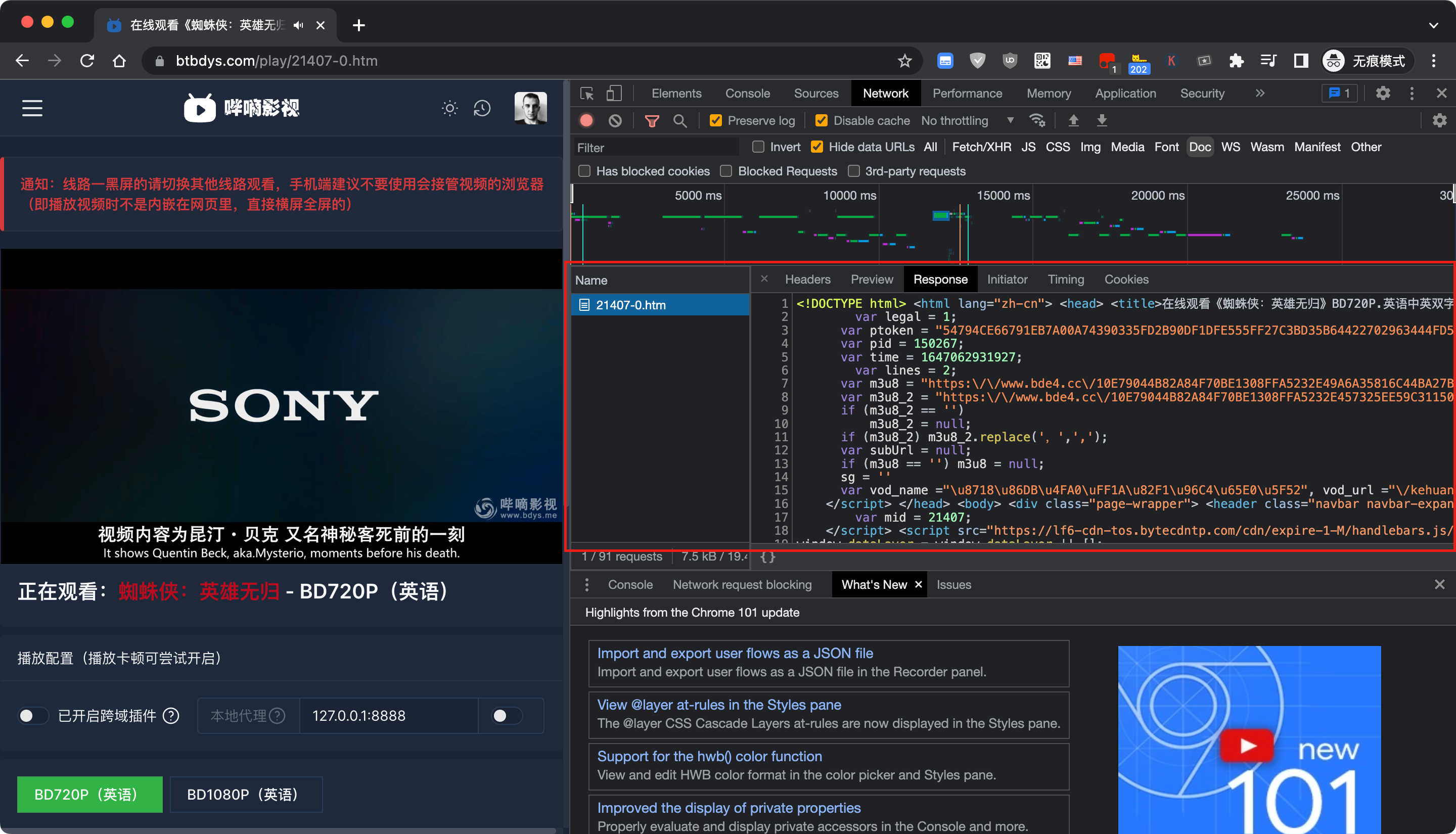This screenshot has height=834, width=1456.
Task: Toggle the Disable cache checkbox
Action: pos(822,121)
